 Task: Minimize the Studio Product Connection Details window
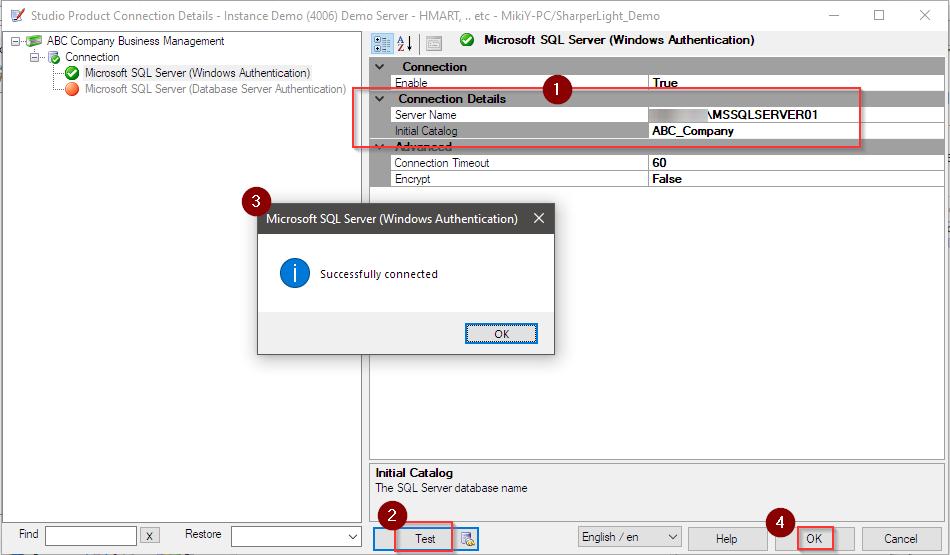[834, 15]
